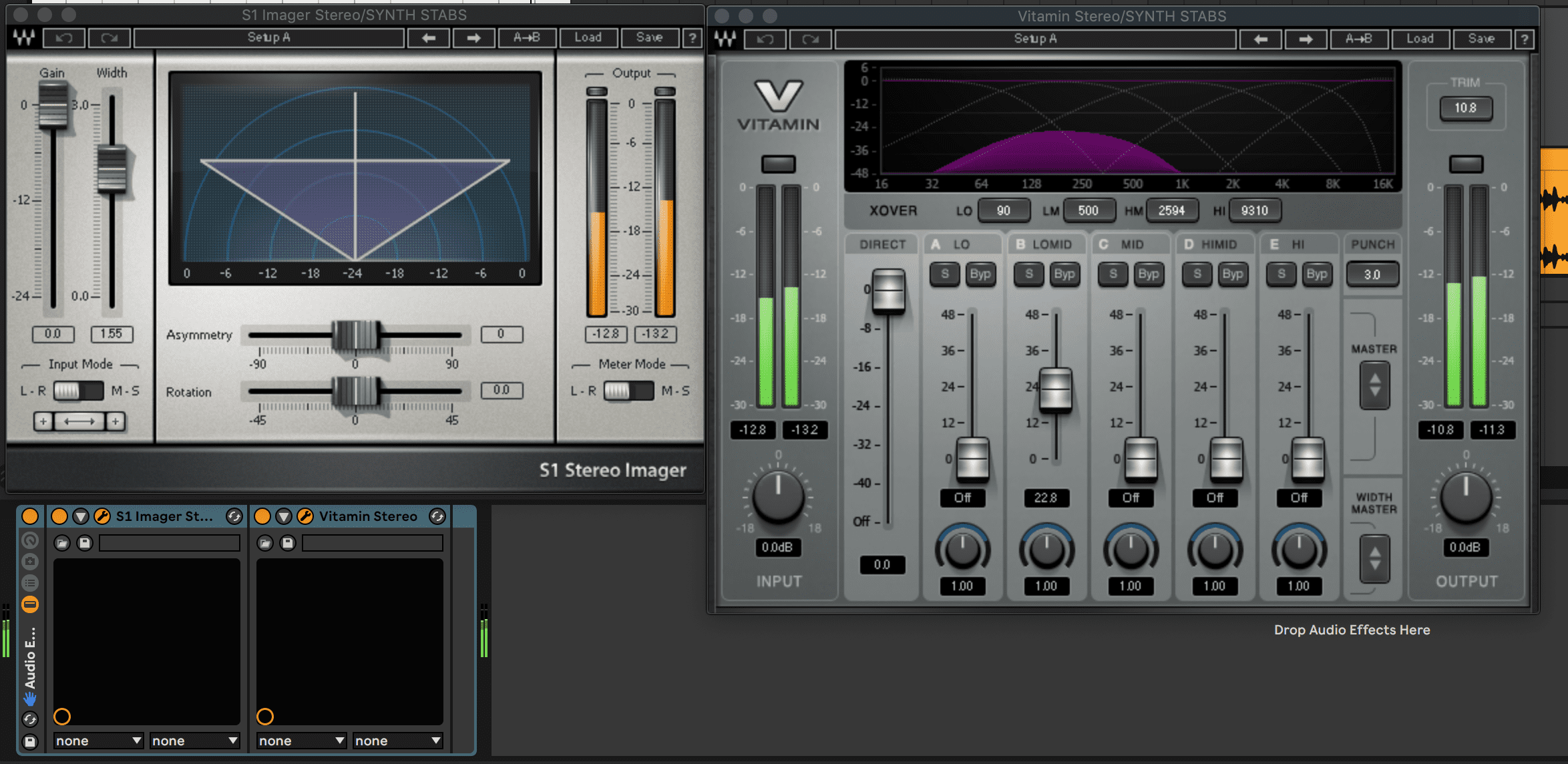Open second 'none' dropdown under S1 Imager device
This screenshot has height=764, width=1568.
pos(195,741)
